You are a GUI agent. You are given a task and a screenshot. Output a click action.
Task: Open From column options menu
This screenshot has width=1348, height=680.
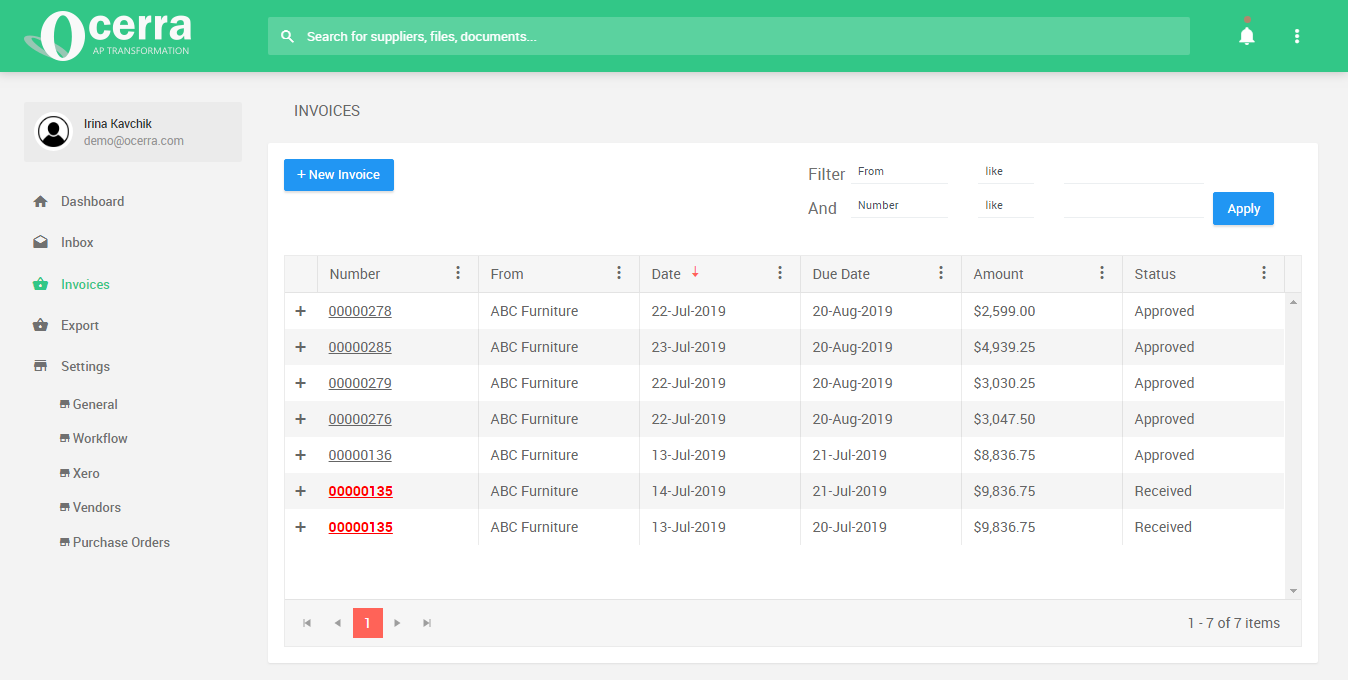619,273
